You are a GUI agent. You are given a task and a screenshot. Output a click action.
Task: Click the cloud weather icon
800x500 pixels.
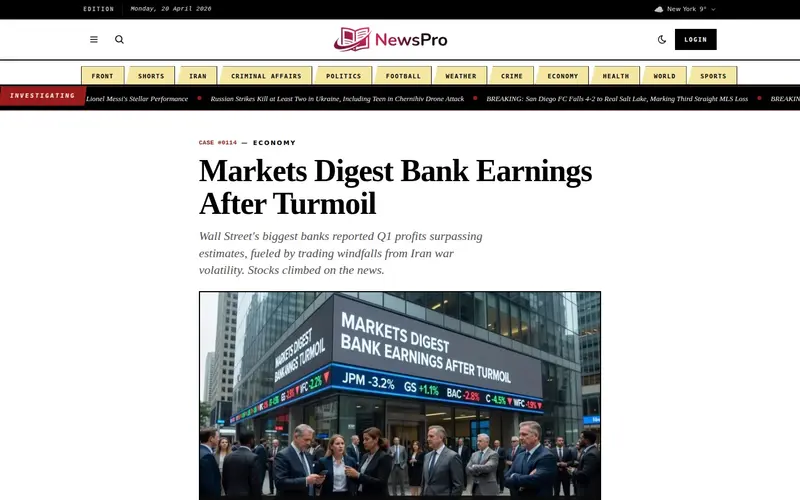click(x=659, y=9)
